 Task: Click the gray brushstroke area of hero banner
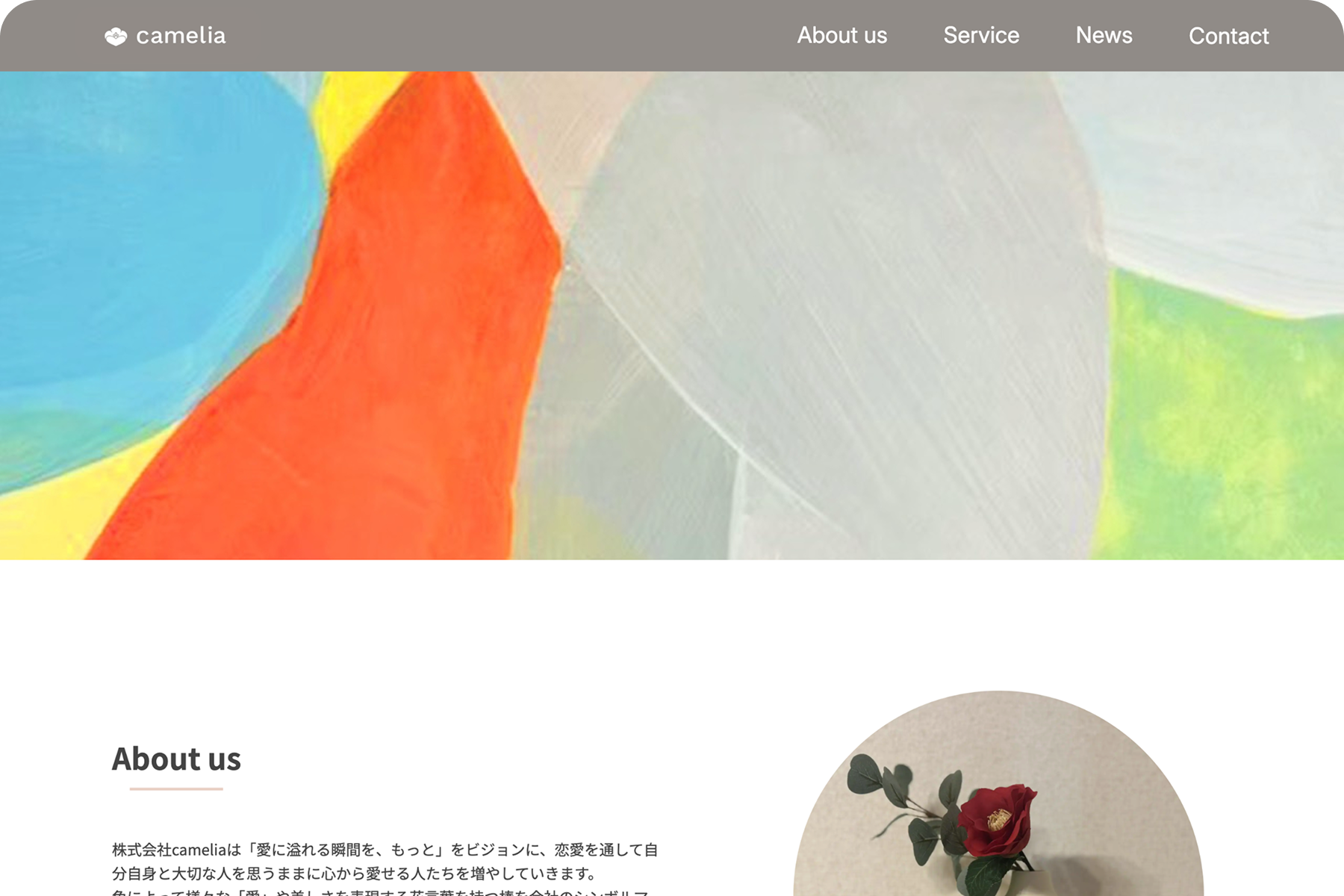844,299
